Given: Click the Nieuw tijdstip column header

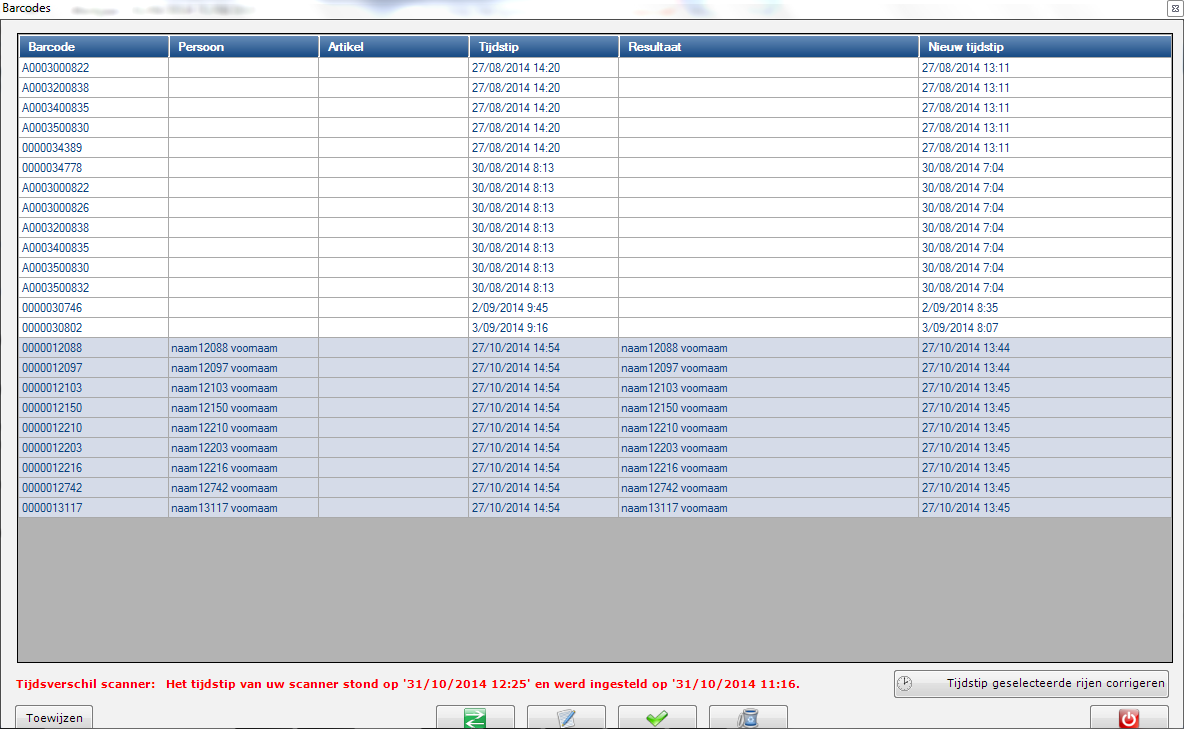Looking at the screenshot, I should 1044,47.
